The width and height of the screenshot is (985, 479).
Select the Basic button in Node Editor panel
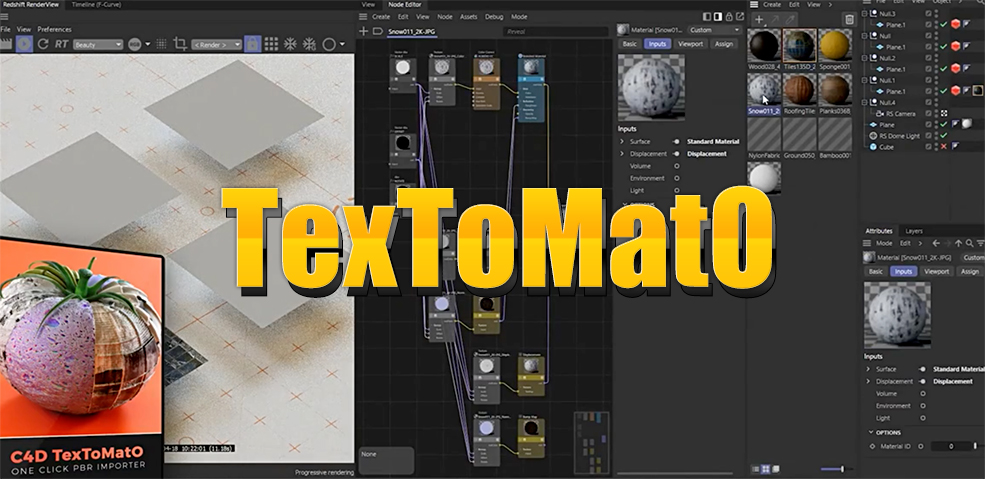point(629,44)
